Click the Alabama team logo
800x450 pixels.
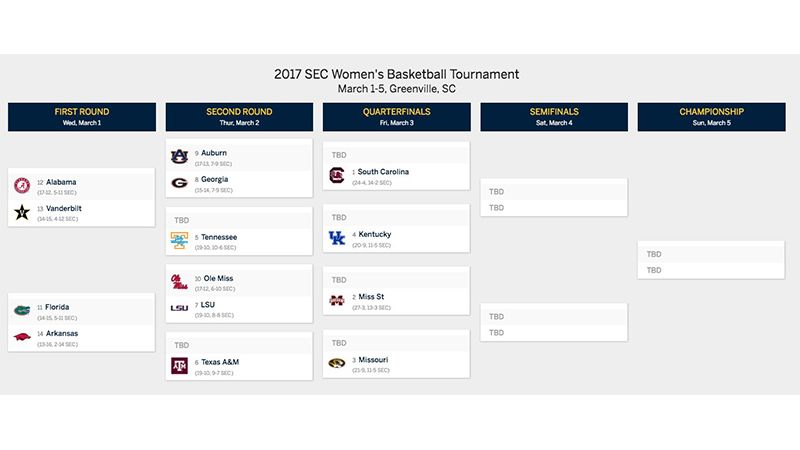click(x=22, y=186)
